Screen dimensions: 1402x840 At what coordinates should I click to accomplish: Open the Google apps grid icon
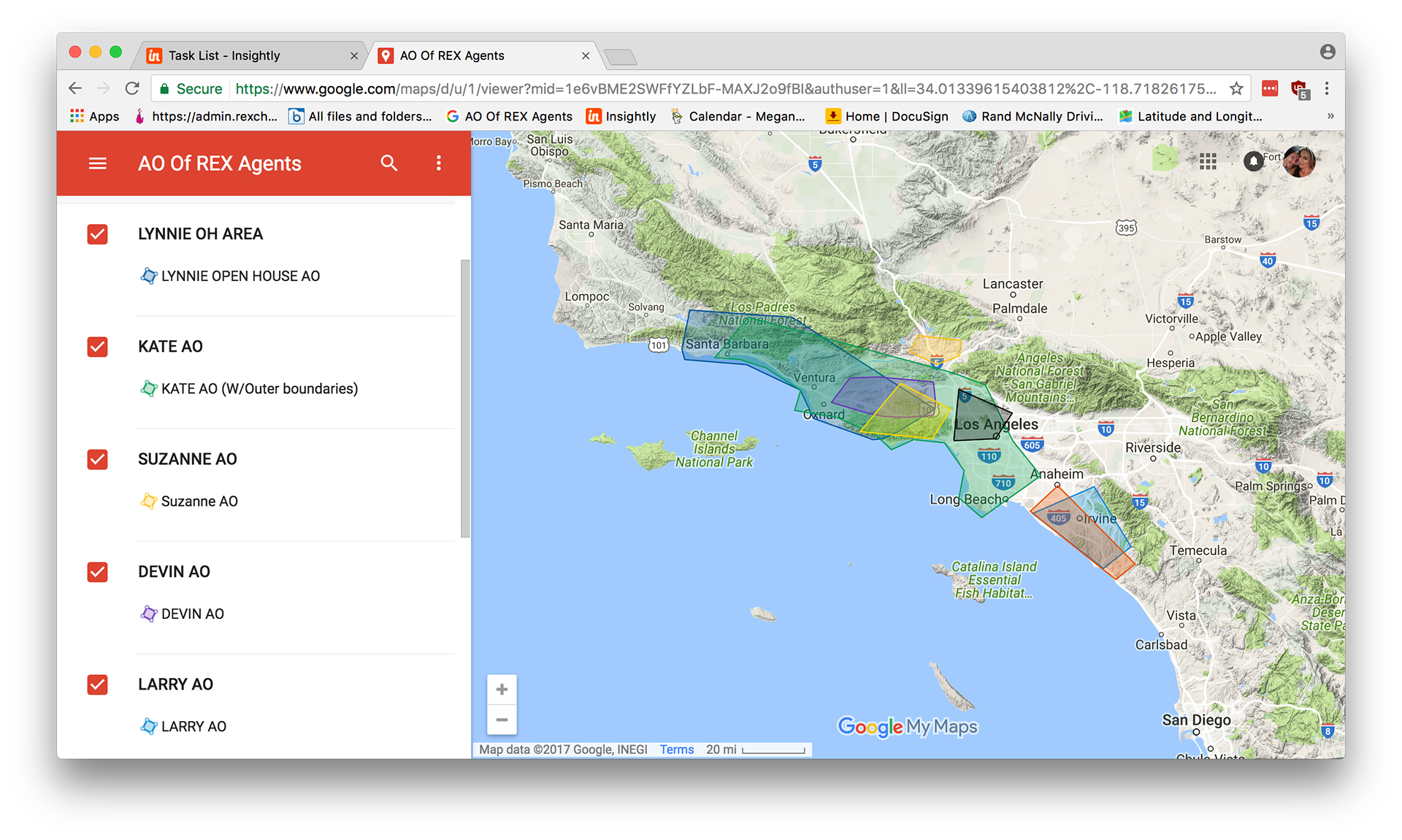point(1208,161)
